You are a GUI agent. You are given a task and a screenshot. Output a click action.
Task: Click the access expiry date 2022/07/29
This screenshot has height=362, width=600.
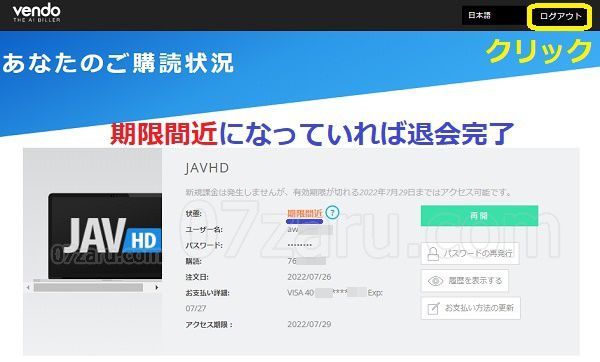[x=309, y=324]
